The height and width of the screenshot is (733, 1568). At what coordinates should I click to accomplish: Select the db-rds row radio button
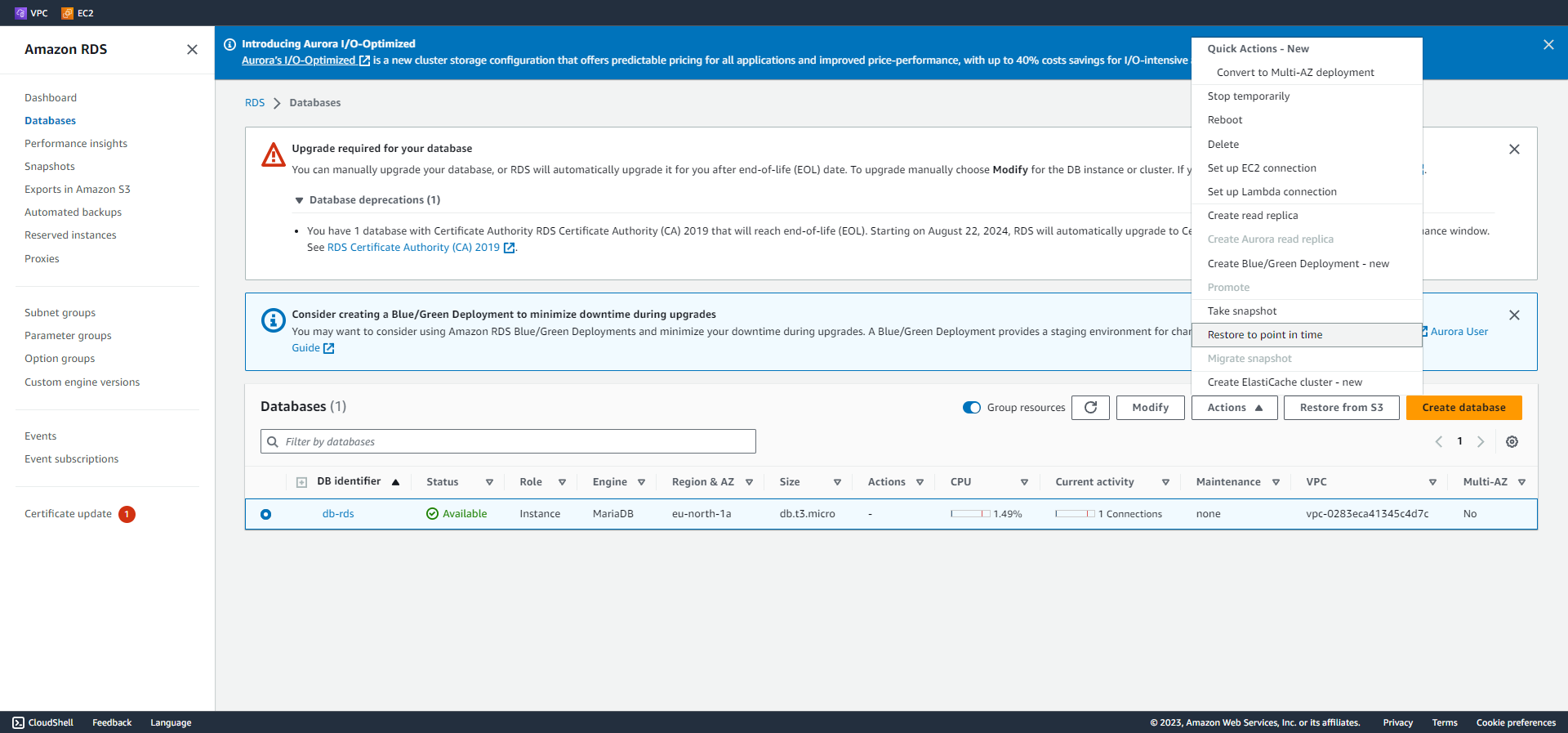pyautogui.click(x=265, y=514)
